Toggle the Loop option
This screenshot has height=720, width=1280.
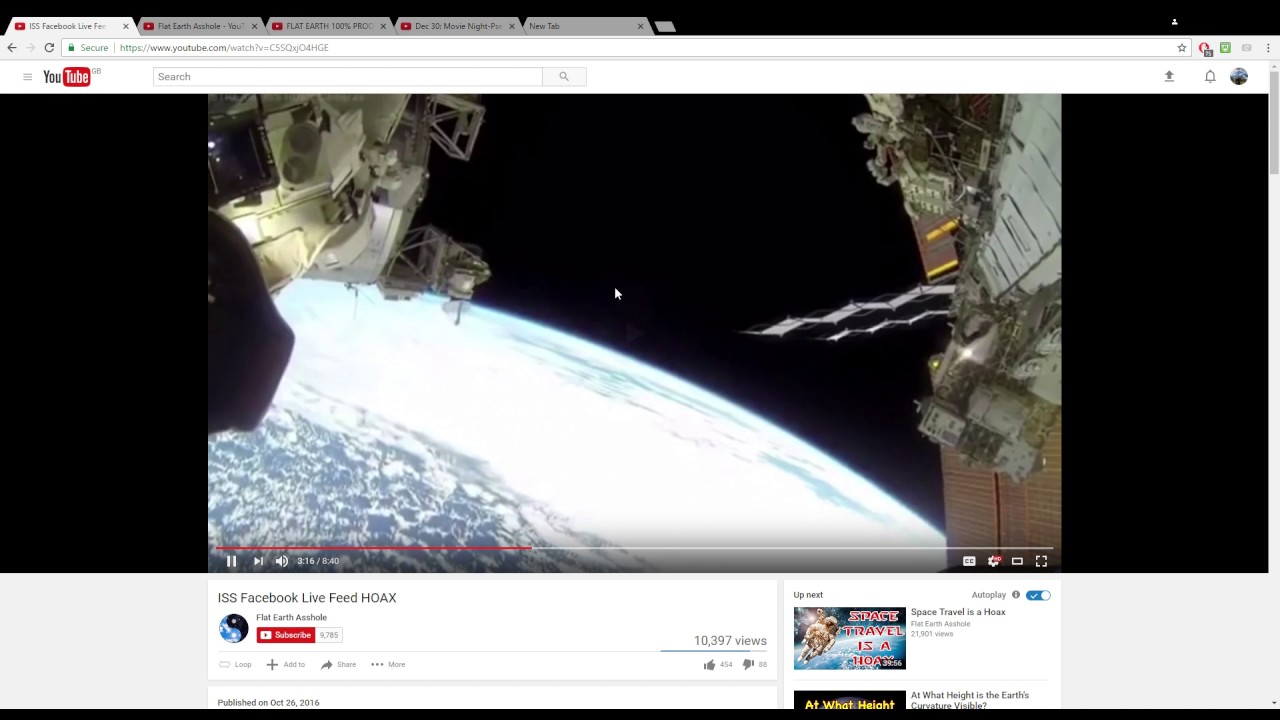(x=235, y=664)
